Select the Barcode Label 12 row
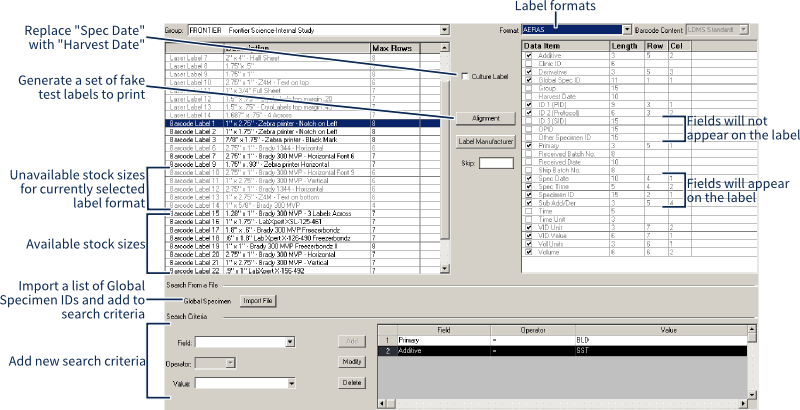 click(303, 189)
